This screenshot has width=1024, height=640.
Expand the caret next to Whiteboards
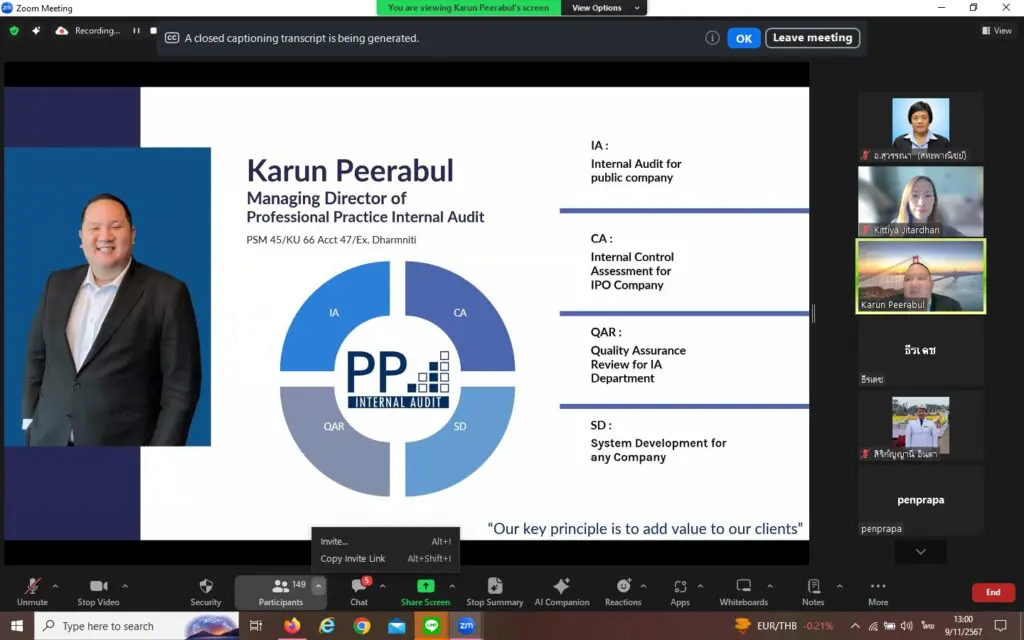coord(770,586)
